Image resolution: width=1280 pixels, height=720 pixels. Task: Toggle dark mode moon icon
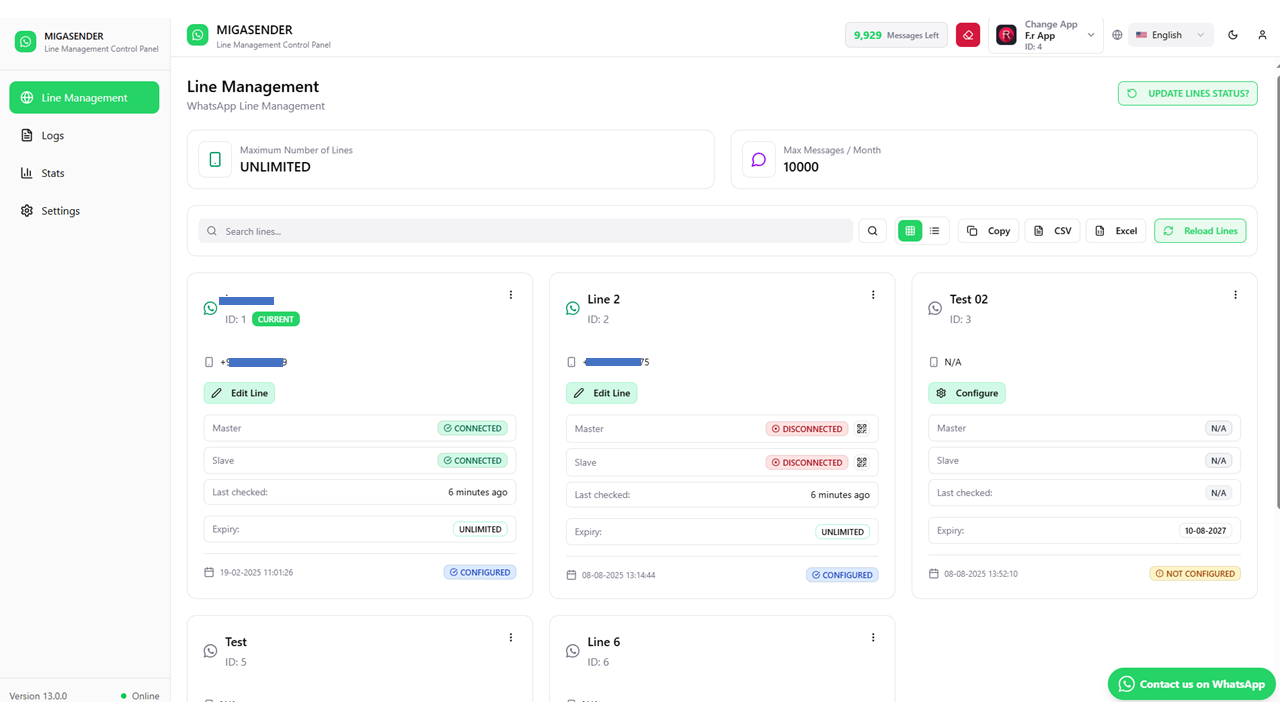[1233, 35]
